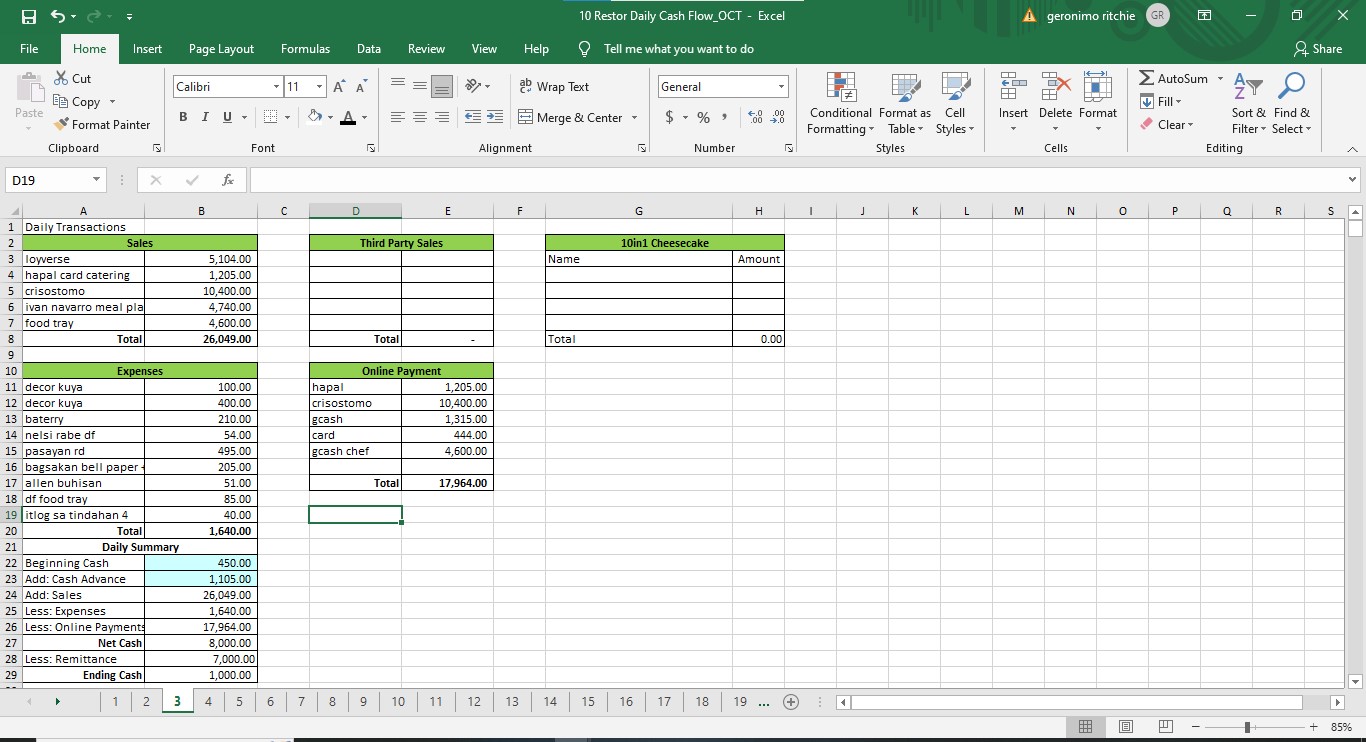The image size is (1366, 742).
Task: Click the AutoSum sigma icon
Action: point(1146,78)
